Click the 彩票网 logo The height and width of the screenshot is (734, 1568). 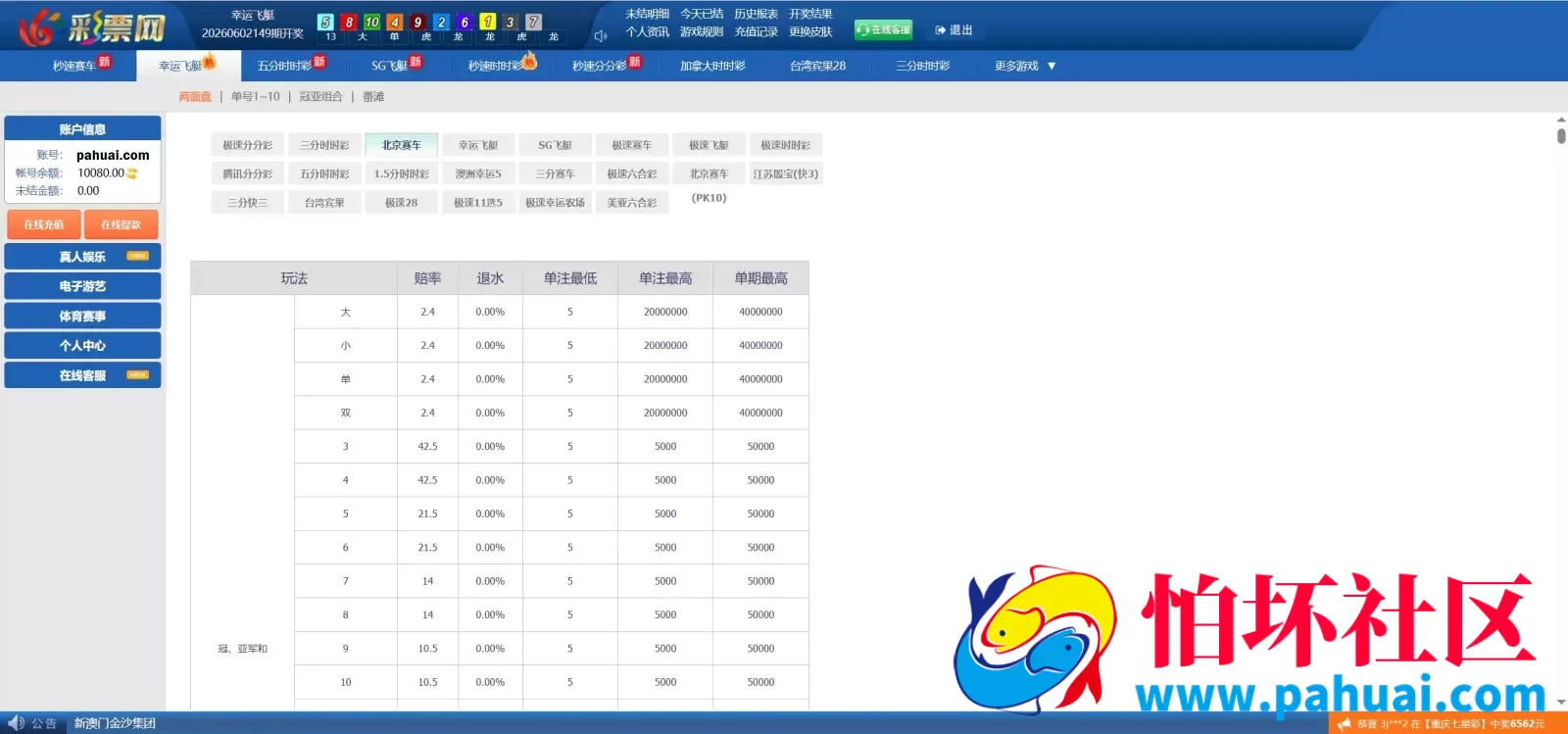point(92,27)
